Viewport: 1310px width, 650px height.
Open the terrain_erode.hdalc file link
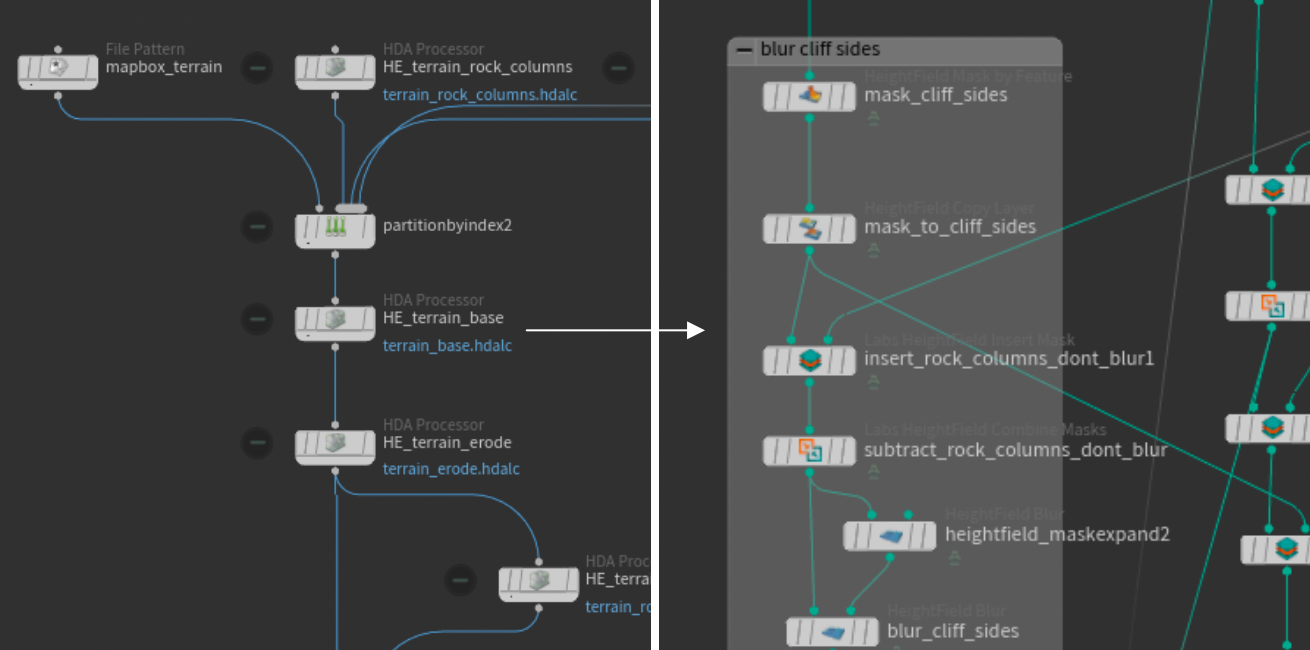451,469
